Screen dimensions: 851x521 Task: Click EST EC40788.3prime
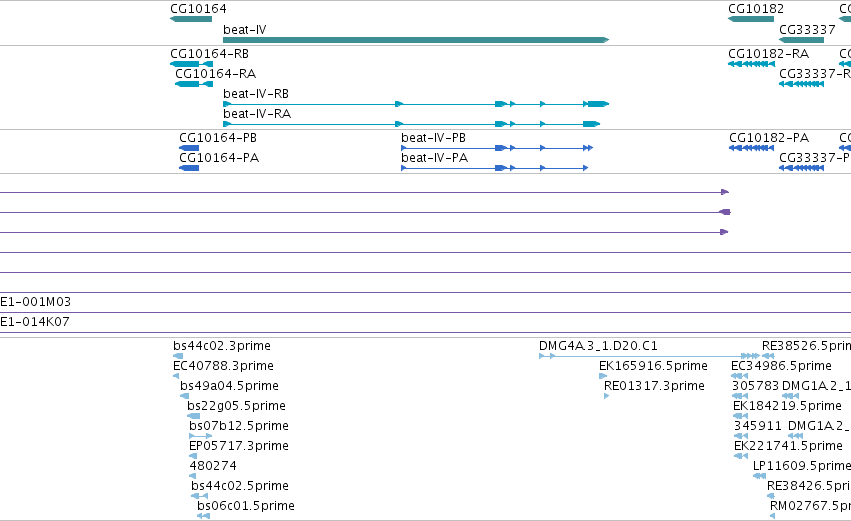[x=223, y=366]
